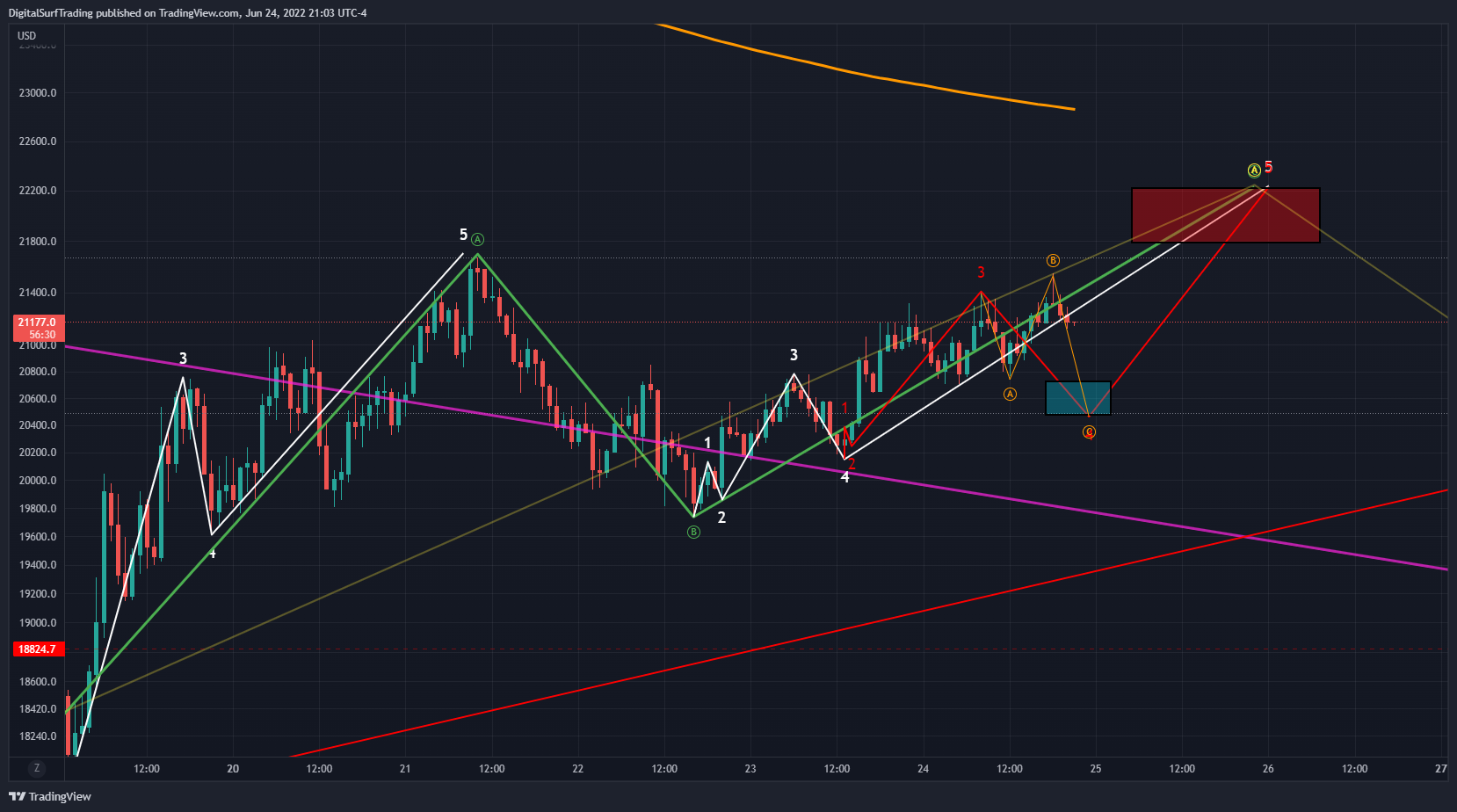
Task: Click the 21800.0 price axis label
Action: coord(39,242)
